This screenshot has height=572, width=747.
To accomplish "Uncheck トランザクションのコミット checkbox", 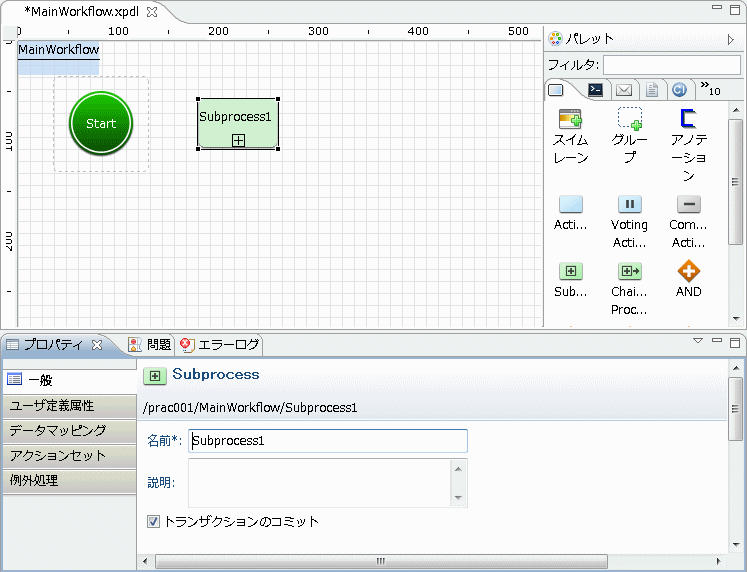I will pos(153,522).
